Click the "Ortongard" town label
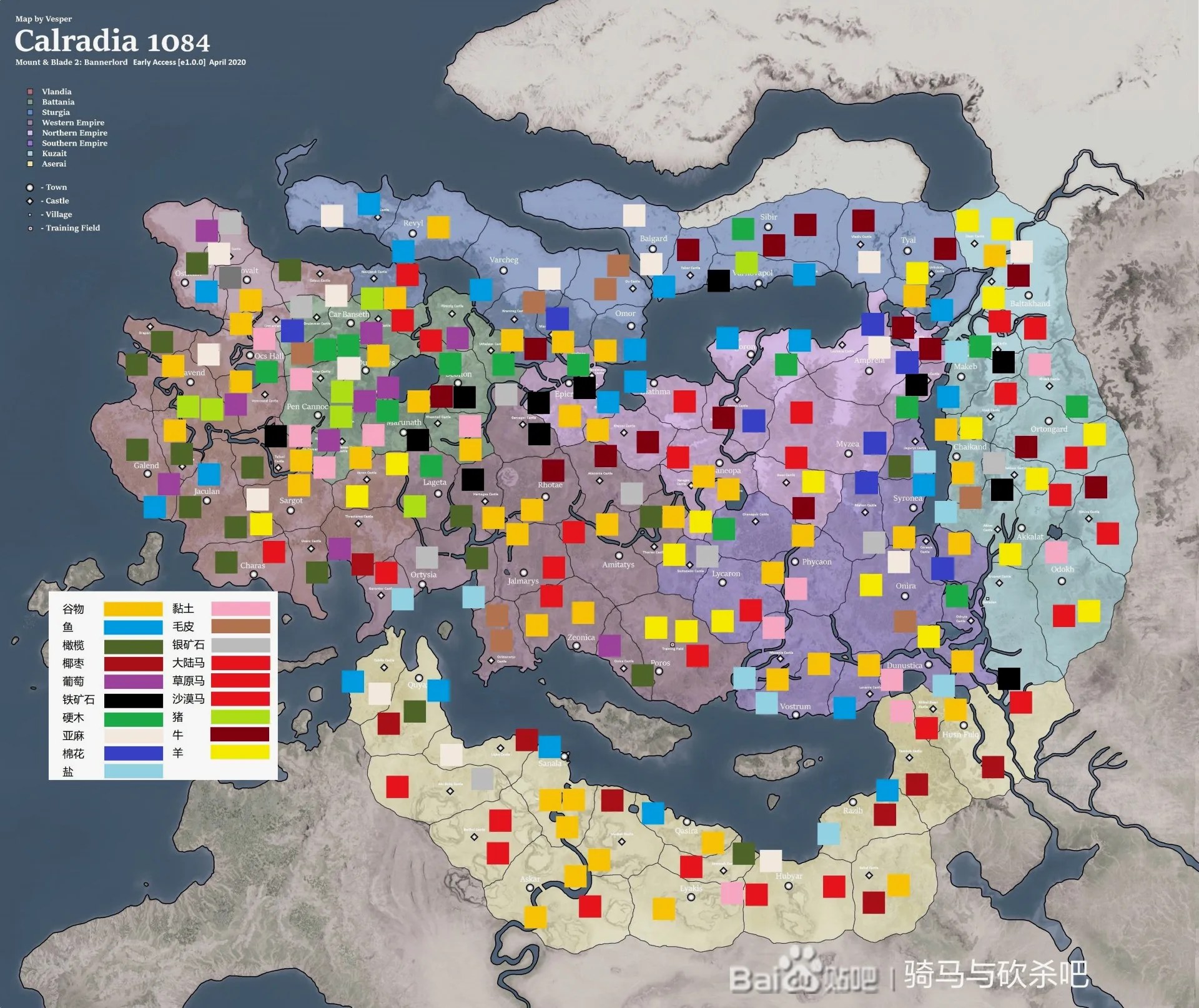 click(x=1049, y=429)
